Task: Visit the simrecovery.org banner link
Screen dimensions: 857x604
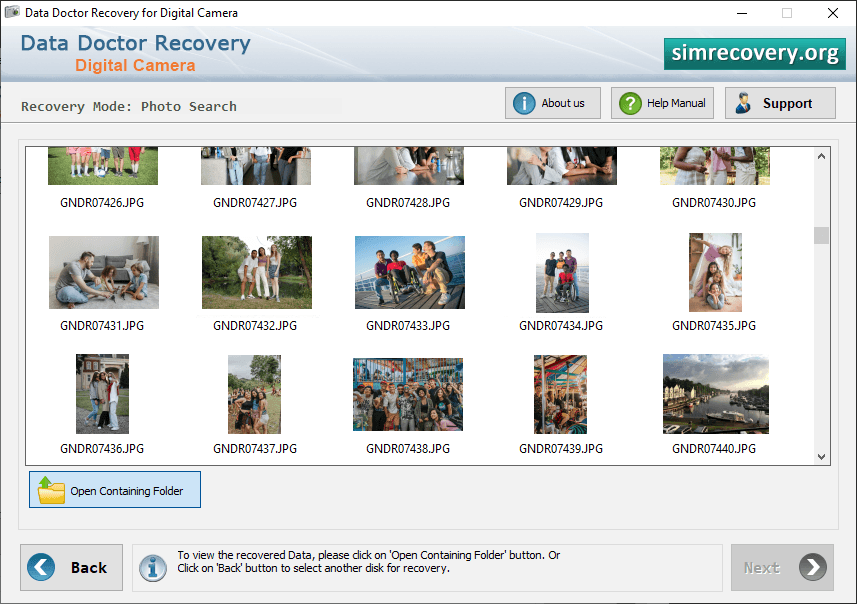Action: coord(754,54)
